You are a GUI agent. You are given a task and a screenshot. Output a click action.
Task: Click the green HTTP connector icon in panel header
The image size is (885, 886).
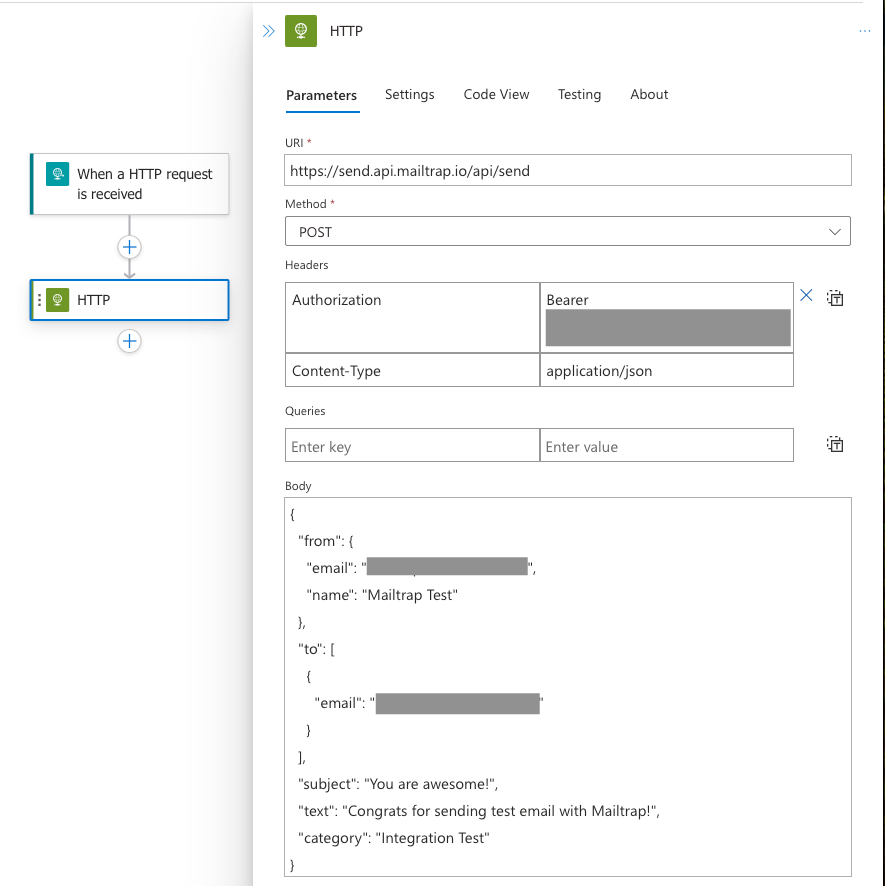point(301,31)
